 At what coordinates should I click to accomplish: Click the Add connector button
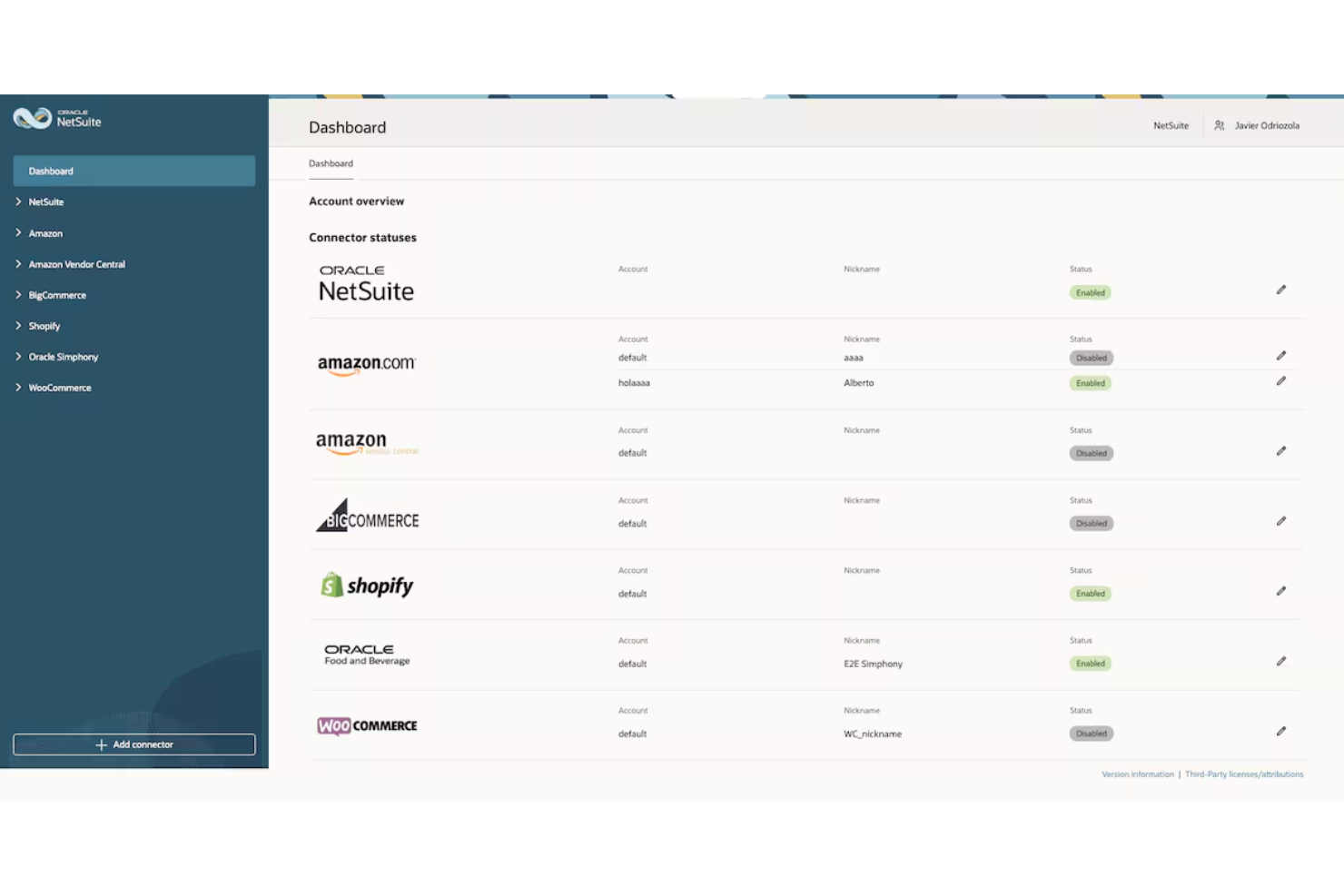(133, 743)
